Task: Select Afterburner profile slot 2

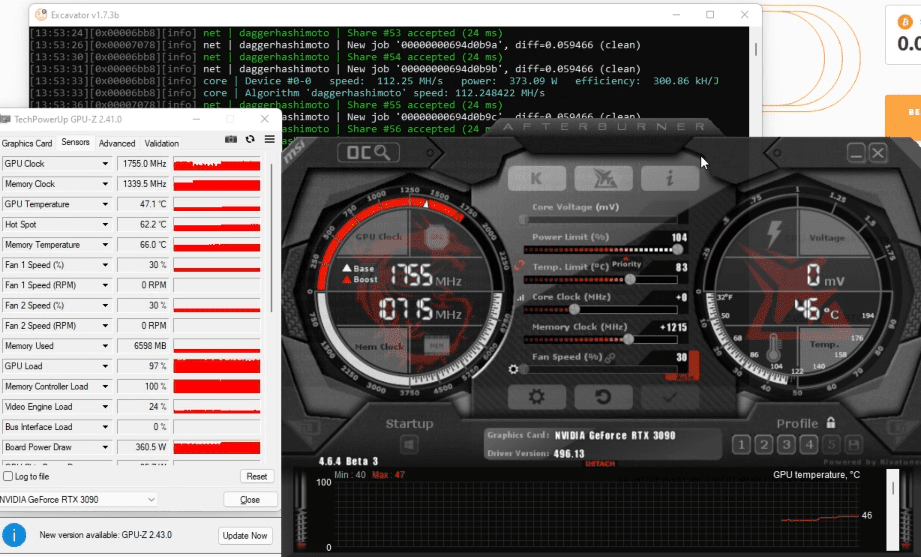Action: point(764,445)
